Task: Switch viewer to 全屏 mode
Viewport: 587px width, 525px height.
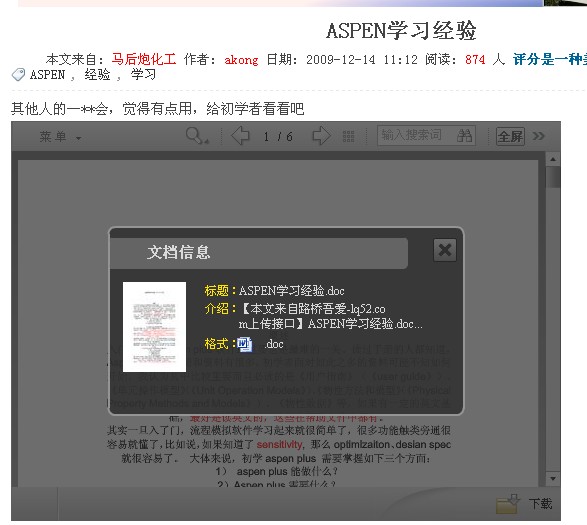Action: (x=510, y=136)
